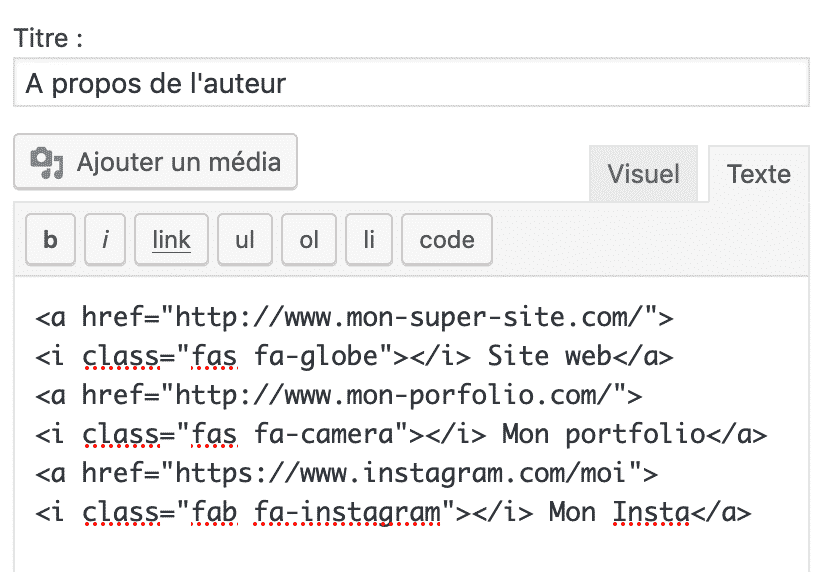
Task: Insert an ordered list via ol button
Action: [x=309, y=240]
